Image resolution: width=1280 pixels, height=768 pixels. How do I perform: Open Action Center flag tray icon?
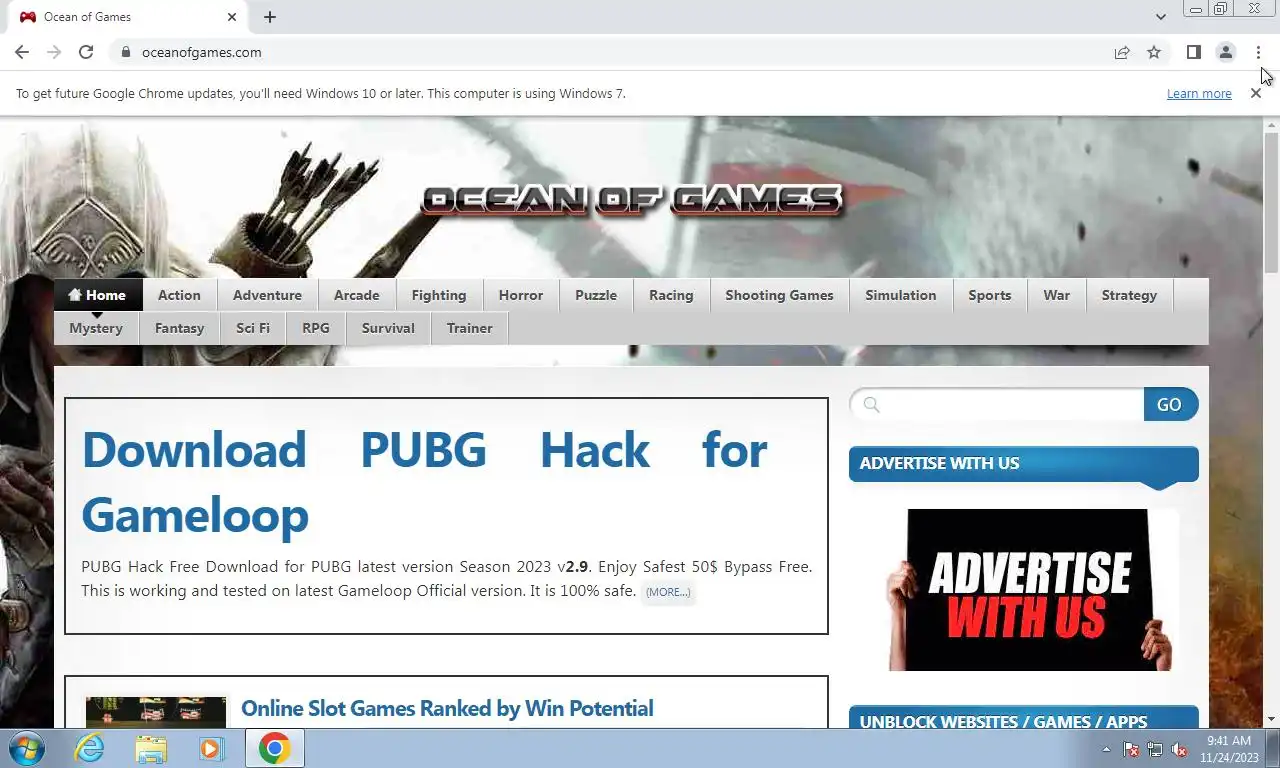pos(1131,749)
